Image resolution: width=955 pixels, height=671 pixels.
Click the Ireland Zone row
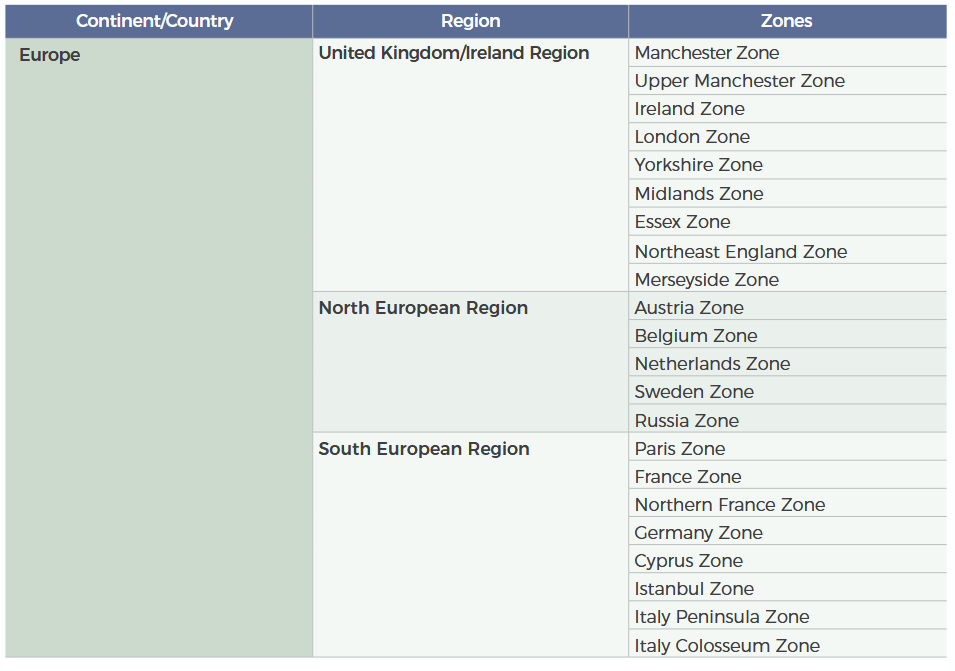coord(689,109)
